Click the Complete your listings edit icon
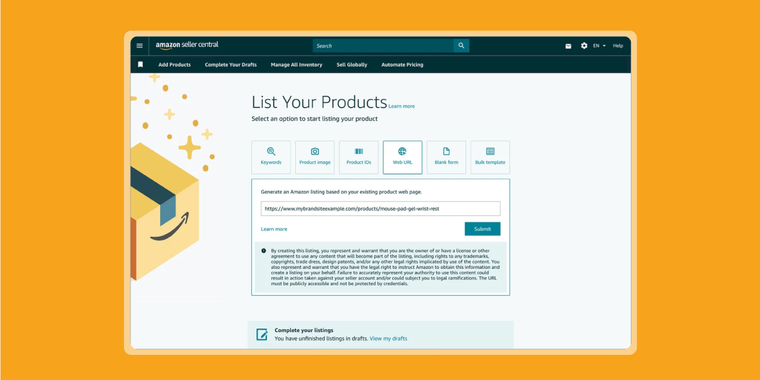Image resolution: width=760 pixels, height=380 pixels. pyautogui.click(x=262, y=334)
